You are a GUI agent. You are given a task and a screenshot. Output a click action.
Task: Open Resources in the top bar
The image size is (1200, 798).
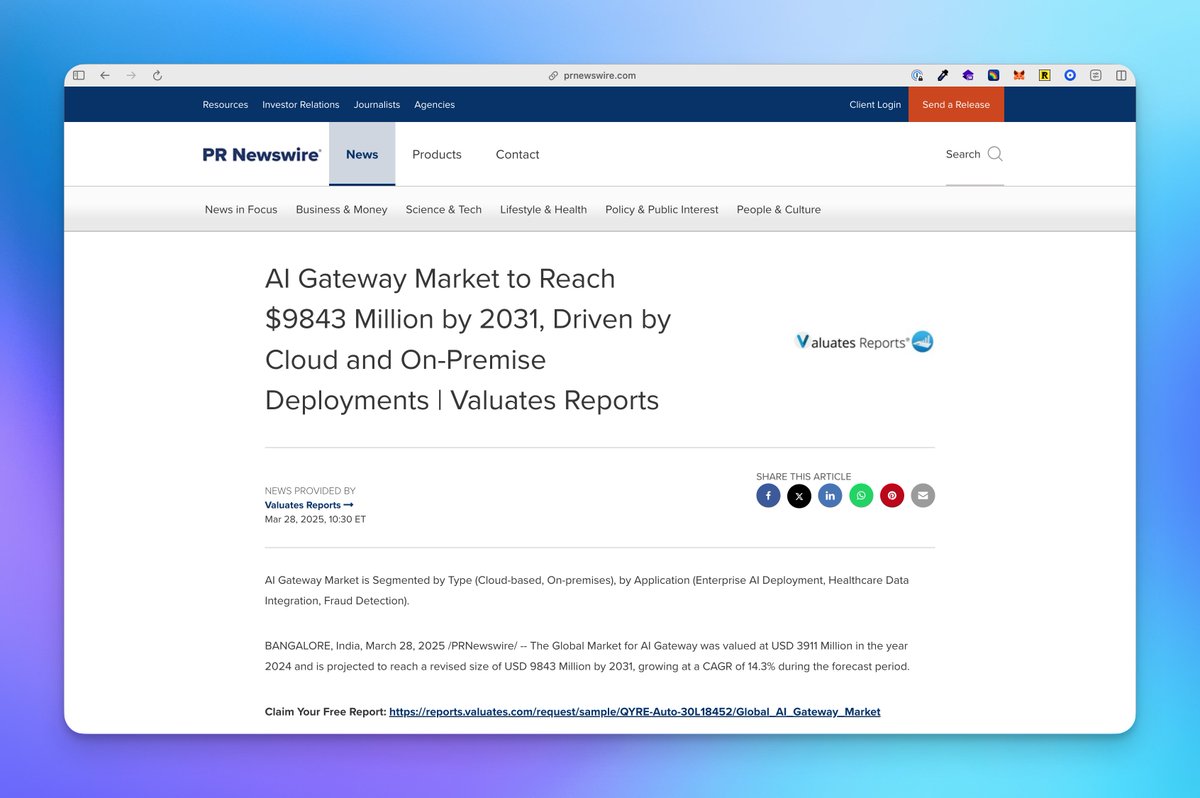pyautogui.click(x=225, y=105)
